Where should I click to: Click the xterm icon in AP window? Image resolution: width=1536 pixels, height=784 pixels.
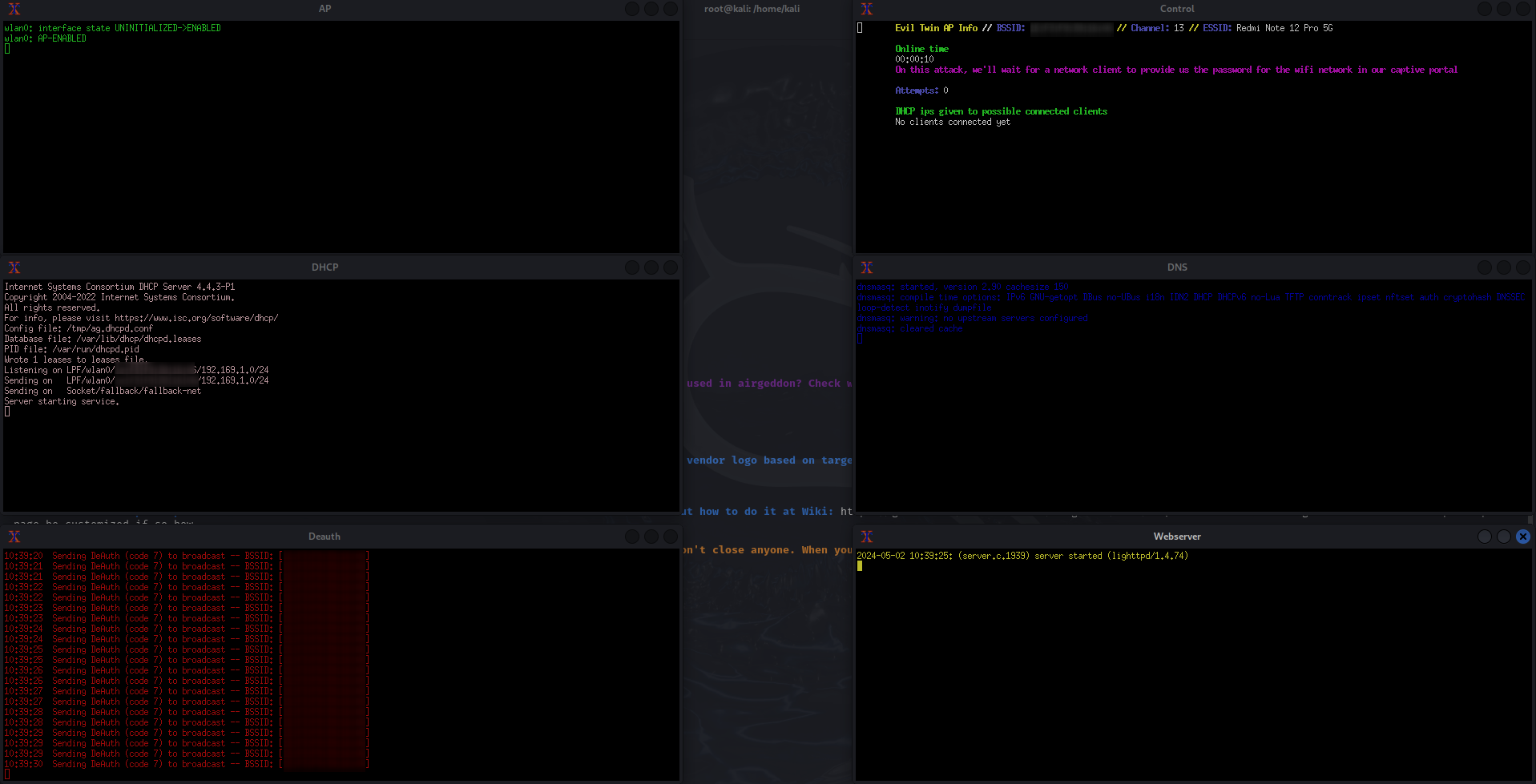[x=14, y=9]
